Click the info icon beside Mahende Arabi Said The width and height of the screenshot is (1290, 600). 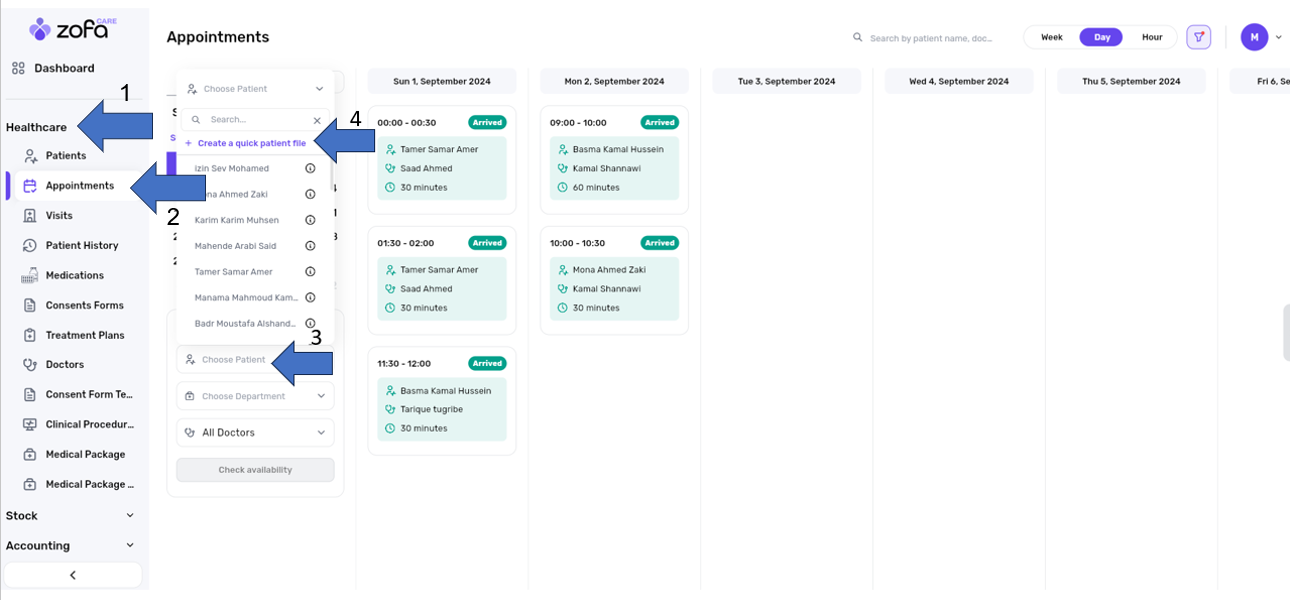[310, 246]
